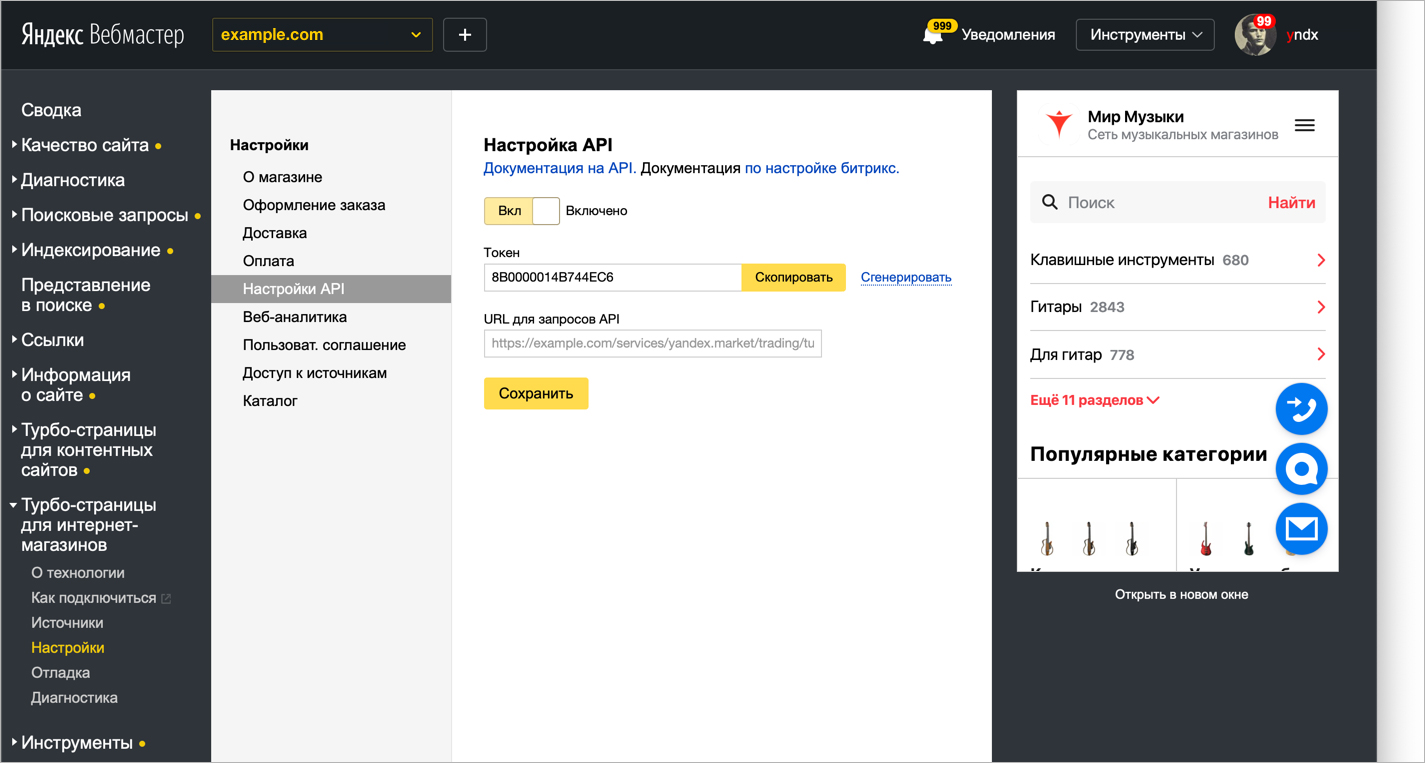Click the Токен value field
The image size is (1425, 763).
tap(613, 278)
